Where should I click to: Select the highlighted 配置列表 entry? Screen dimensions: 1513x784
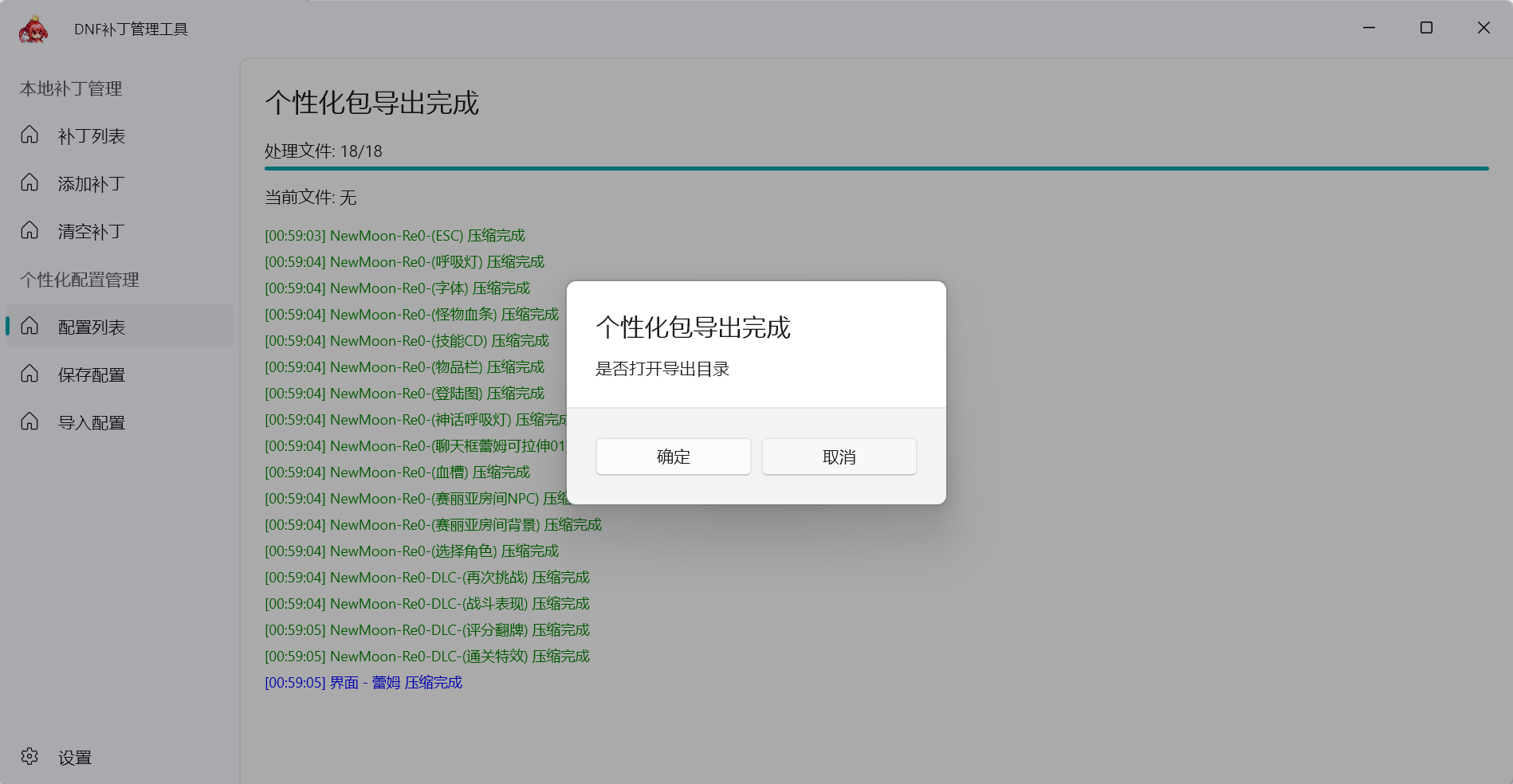tap(90, 327)
